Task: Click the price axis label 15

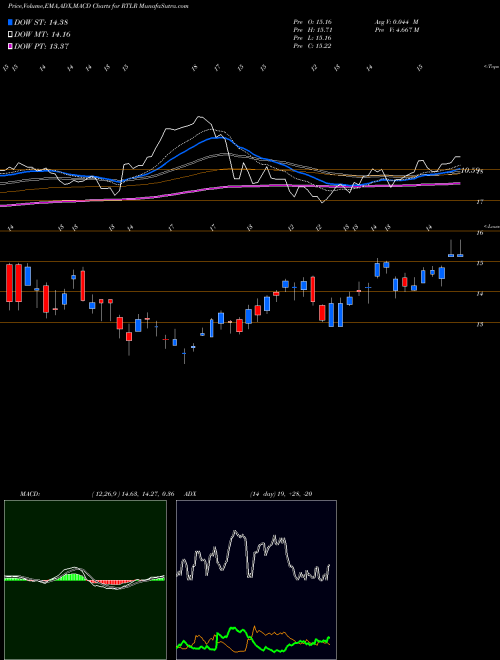Action: coord(479,263)
